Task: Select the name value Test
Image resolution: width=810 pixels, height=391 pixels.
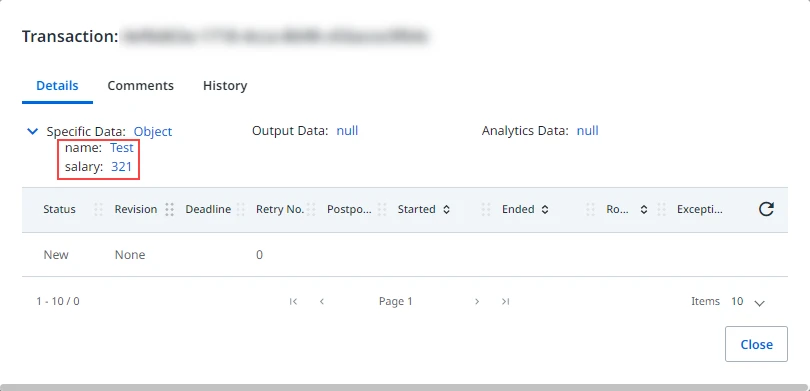Action: [x=122, y=148]
